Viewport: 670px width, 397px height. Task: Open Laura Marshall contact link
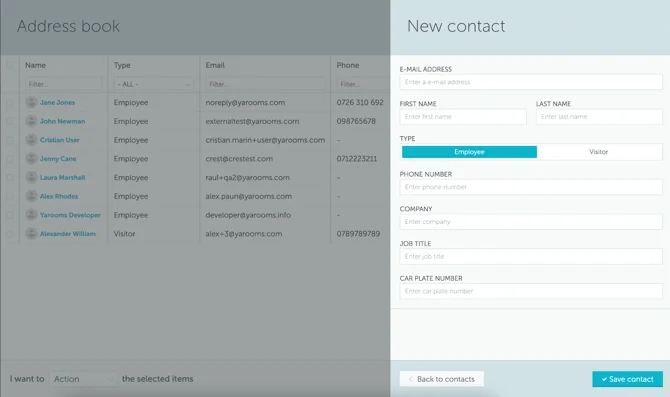point(62,178)
